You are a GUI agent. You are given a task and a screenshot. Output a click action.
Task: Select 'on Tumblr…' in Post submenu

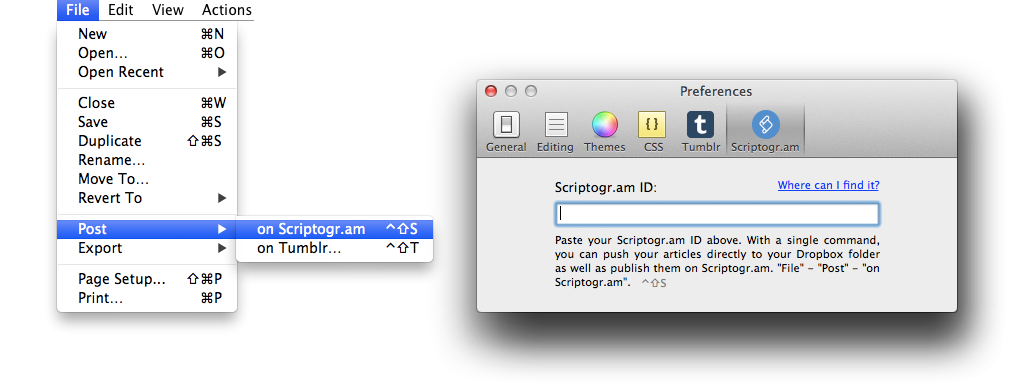pyautogui.click(x=334, y=248)
